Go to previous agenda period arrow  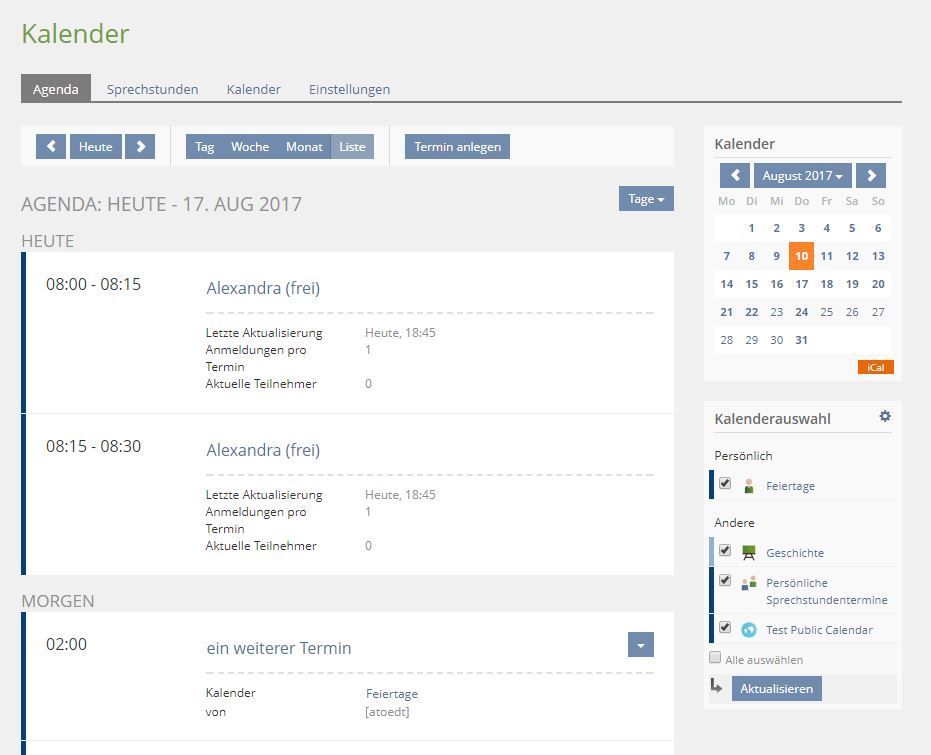[x=50, y=147]
